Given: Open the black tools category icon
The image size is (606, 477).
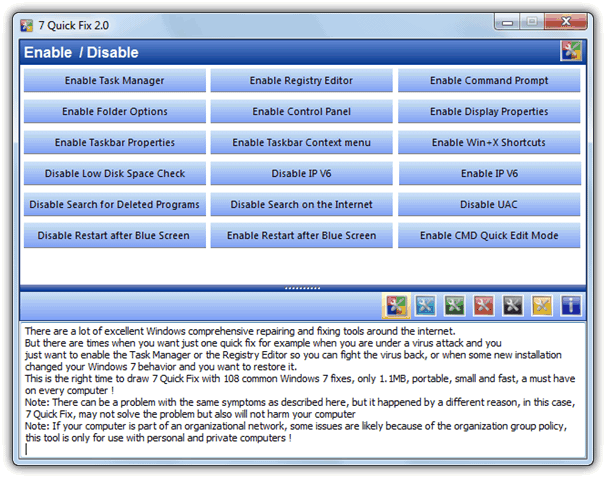Looking at the screenshot, I should 513,306.
